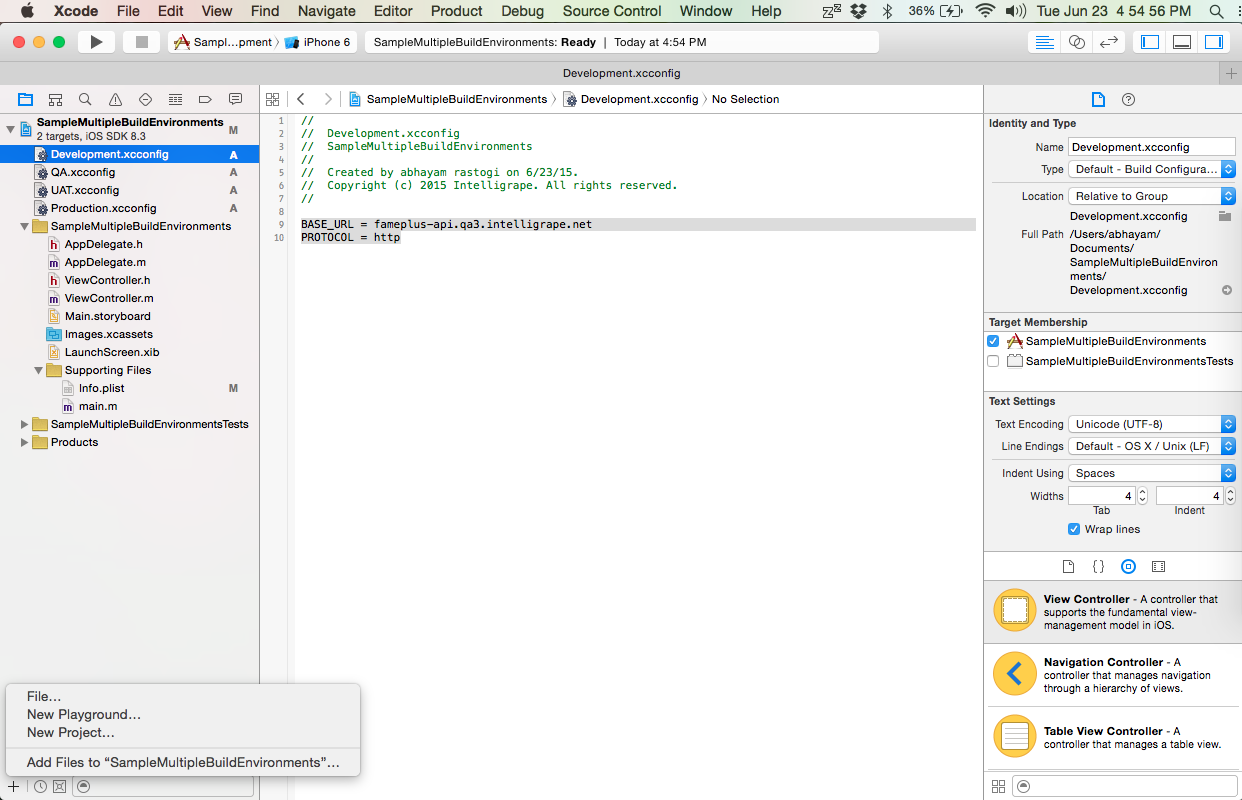Show the Assistant editor
The width and height of the screenshot is (1242, 800).
click(1077, 42)
